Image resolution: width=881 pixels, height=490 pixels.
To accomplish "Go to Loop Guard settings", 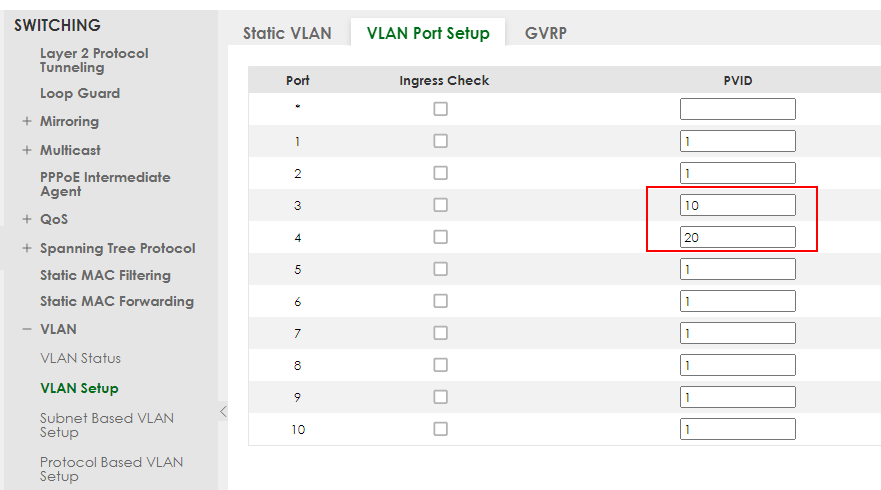I will click(80, 93).
